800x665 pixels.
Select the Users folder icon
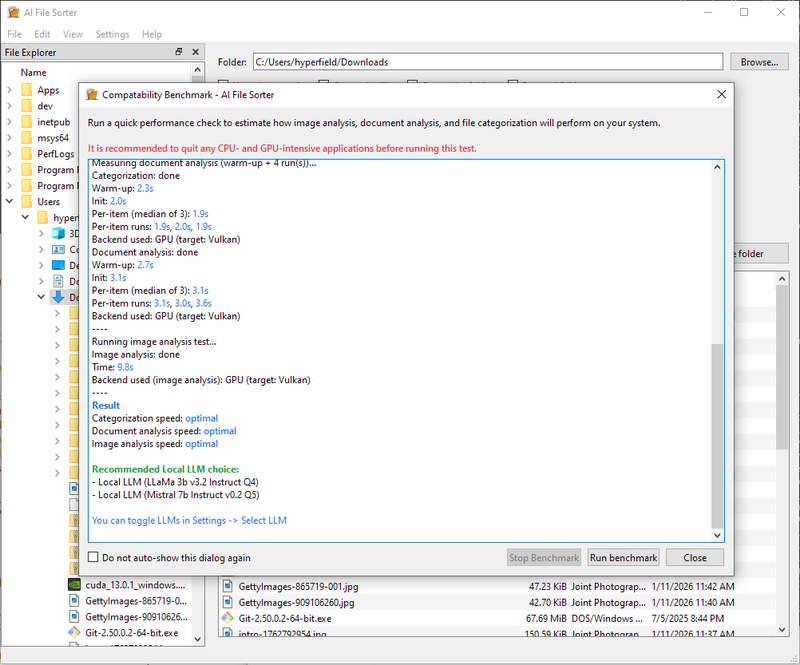point(27,202)
